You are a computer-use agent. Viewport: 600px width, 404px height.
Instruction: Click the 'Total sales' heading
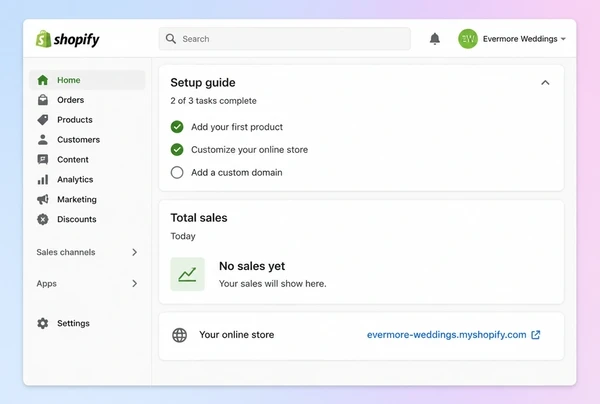pyautogui.click(x=199, y=218)
